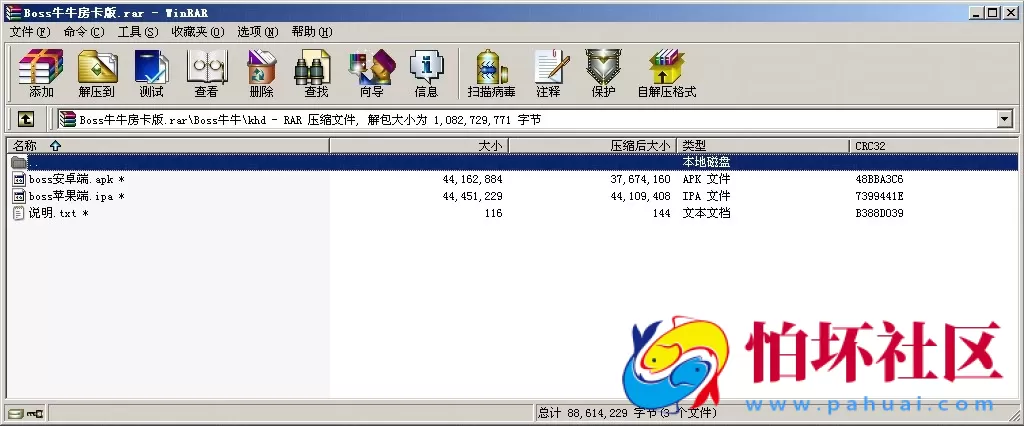The width and height of the screenshot is (1024, 426).
Task: Click the 说明.txt packed size 144
Action: 662,213
